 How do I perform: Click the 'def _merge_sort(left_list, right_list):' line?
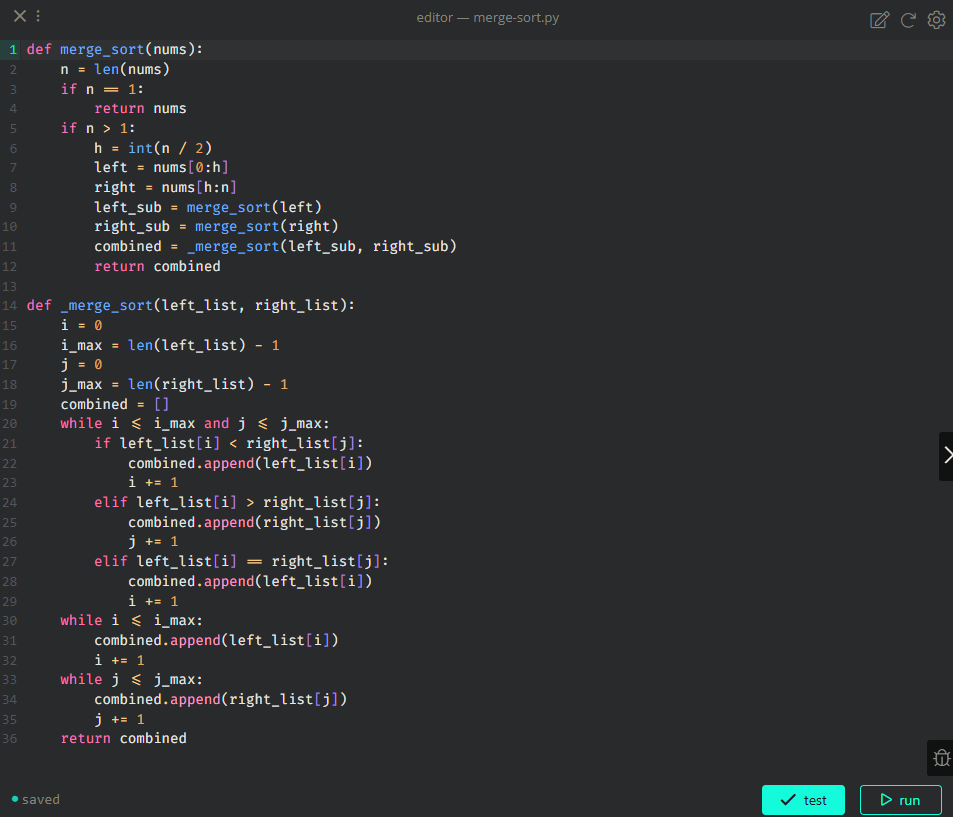190,305
